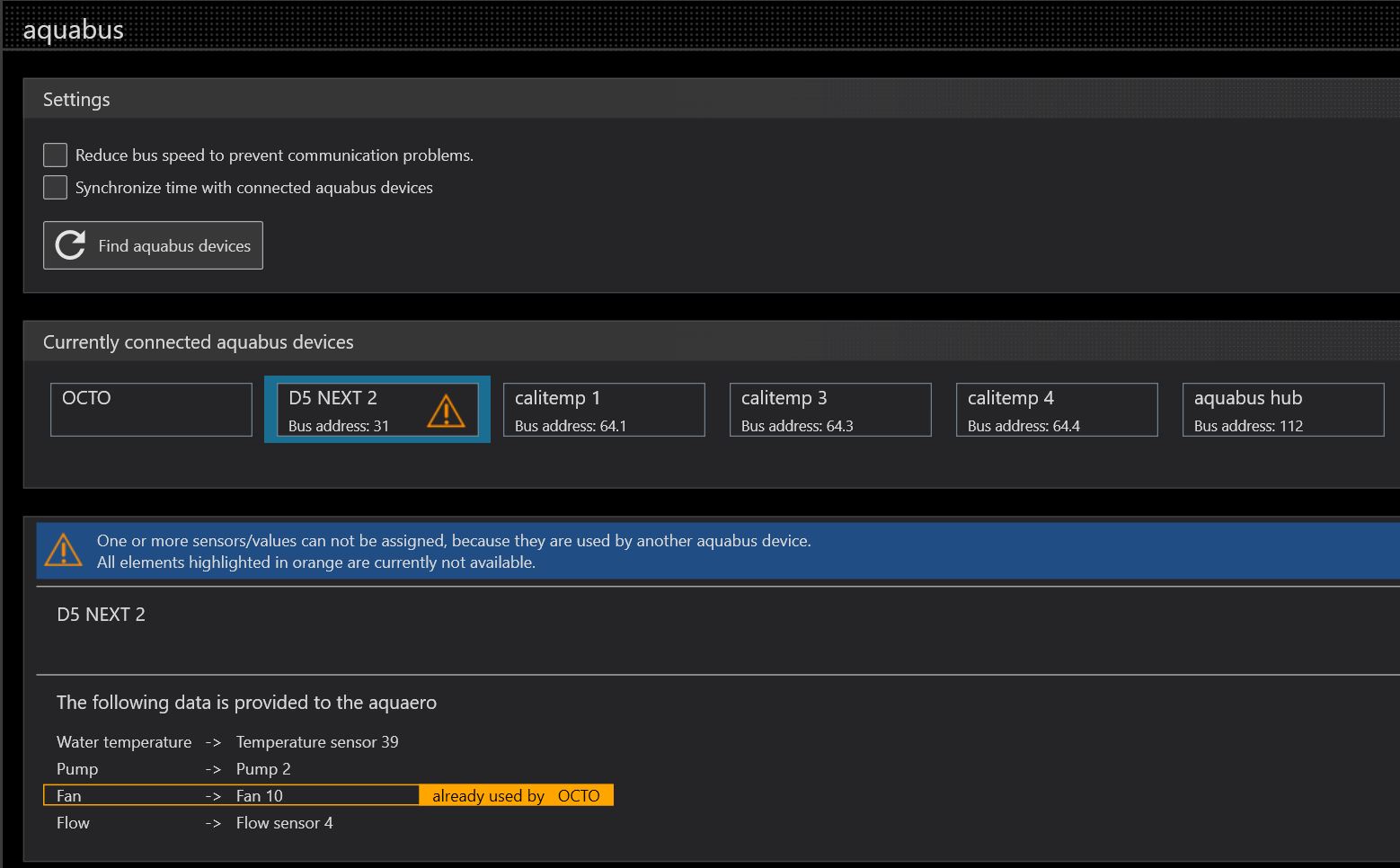Click the already used by OCTO badge
1400x868 pixels.
coord(517,795)
